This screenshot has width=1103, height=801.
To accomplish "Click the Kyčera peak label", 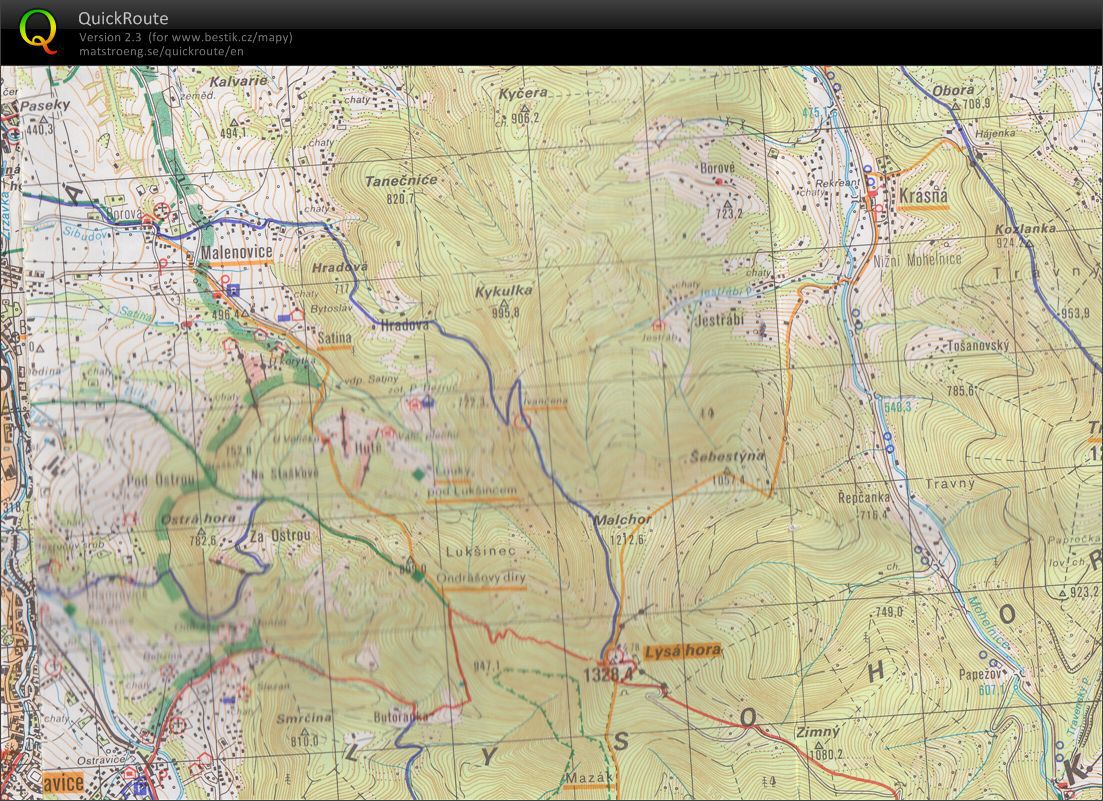I will tap(523, 94).
